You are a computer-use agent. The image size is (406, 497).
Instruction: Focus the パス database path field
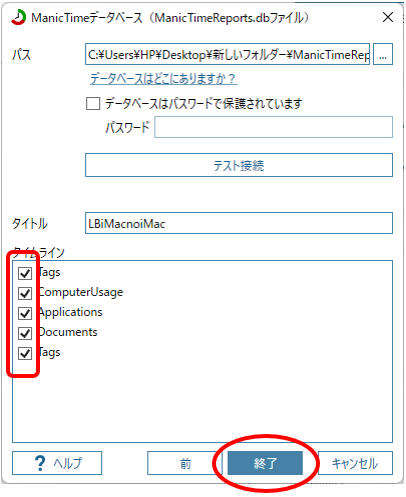[227, 54]
